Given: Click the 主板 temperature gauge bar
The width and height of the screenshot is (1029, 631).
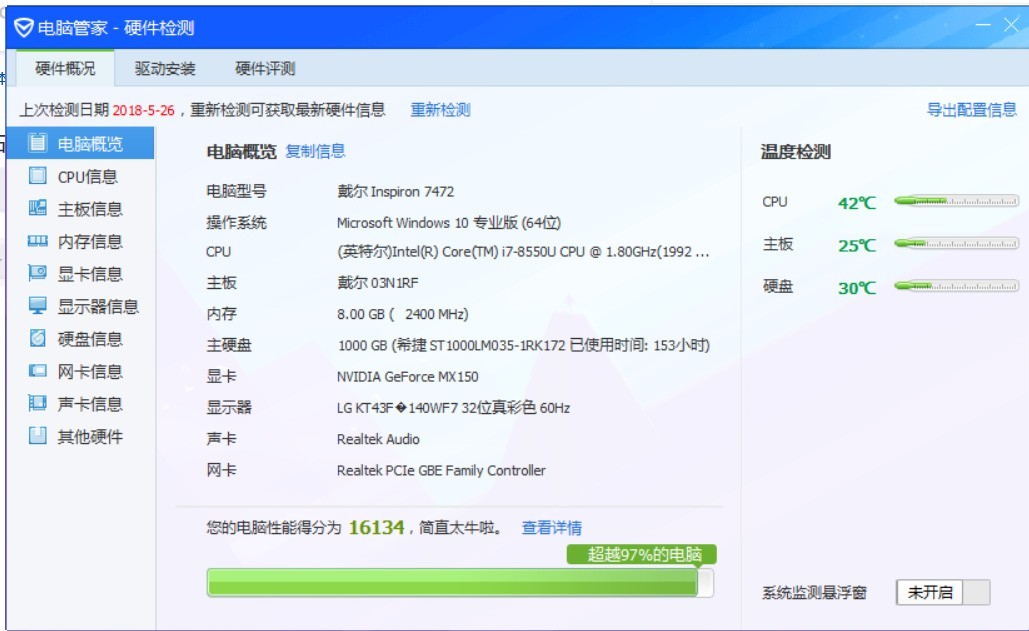Looking at the screenshot, I should point(956,244).
